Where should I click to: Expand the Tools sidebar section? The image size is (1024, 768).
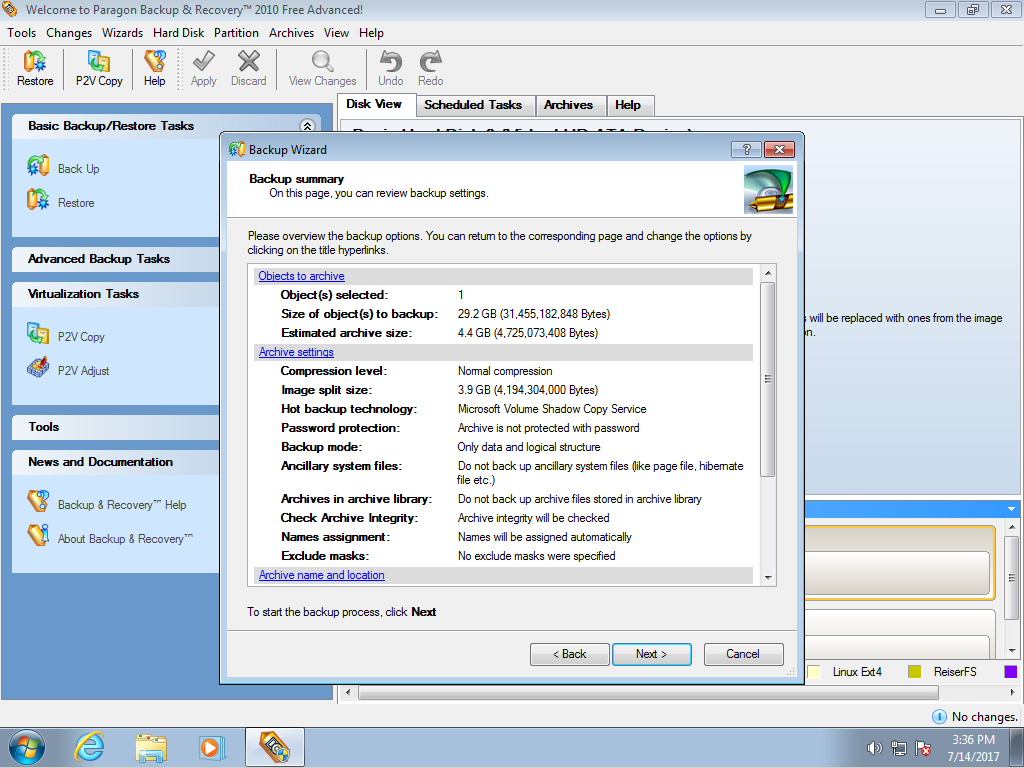[x=44, y=427]
